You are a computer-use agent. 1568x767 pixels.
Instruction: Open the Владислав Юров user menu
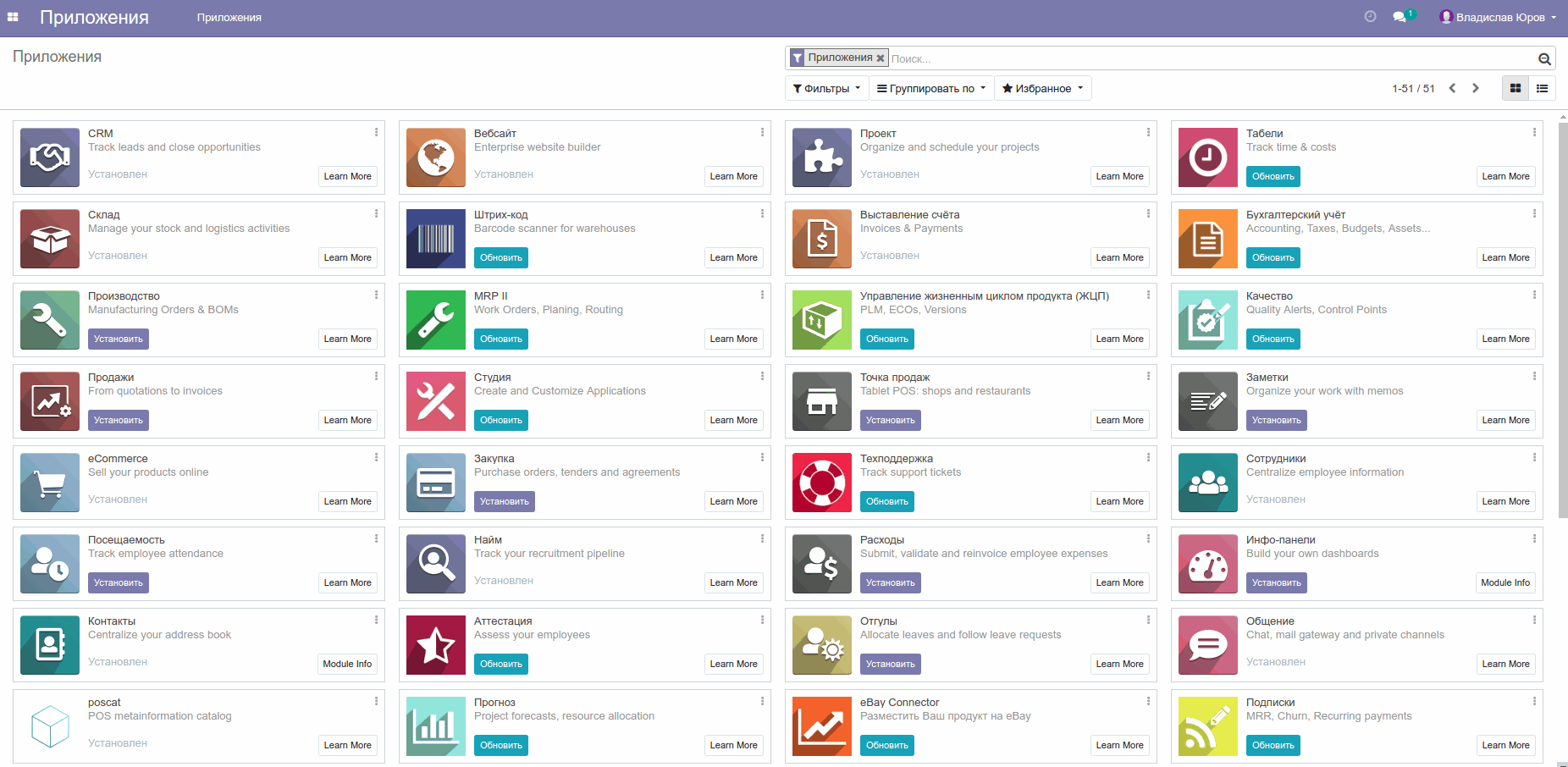[1497, 16]
